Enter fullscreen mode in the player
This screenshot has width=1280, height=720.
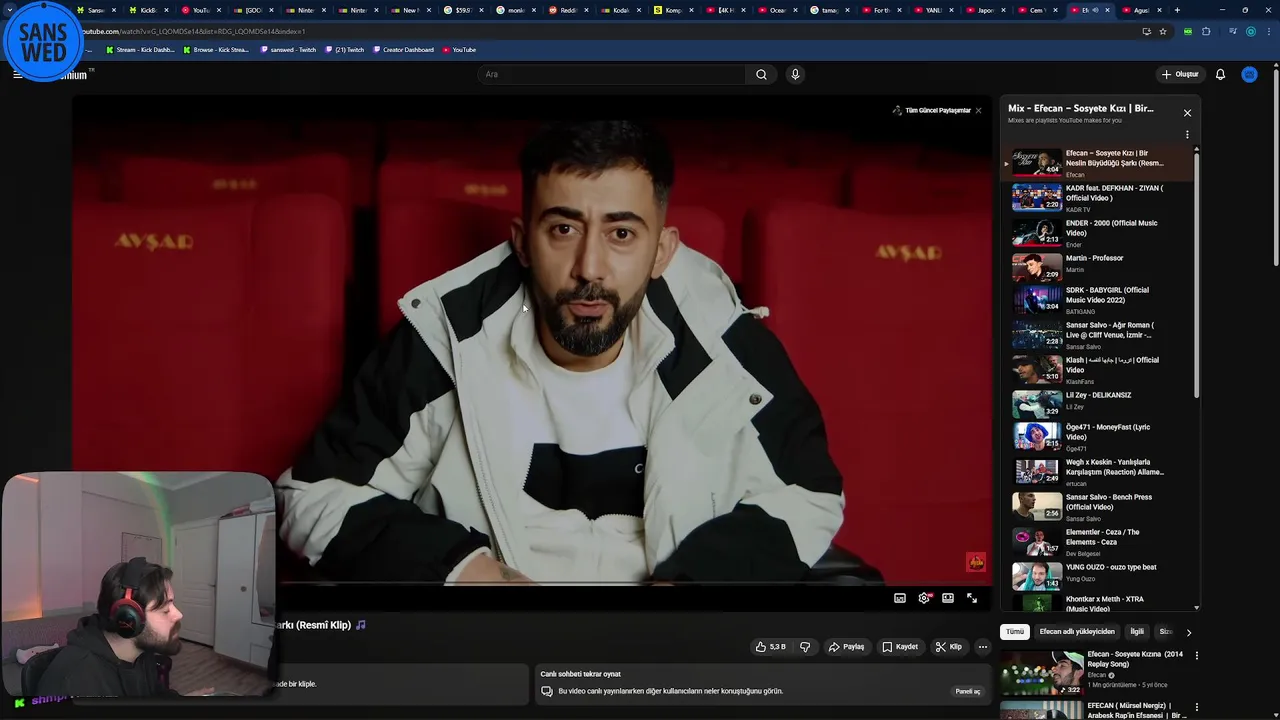pyautogui.click(x=972, y=598)
